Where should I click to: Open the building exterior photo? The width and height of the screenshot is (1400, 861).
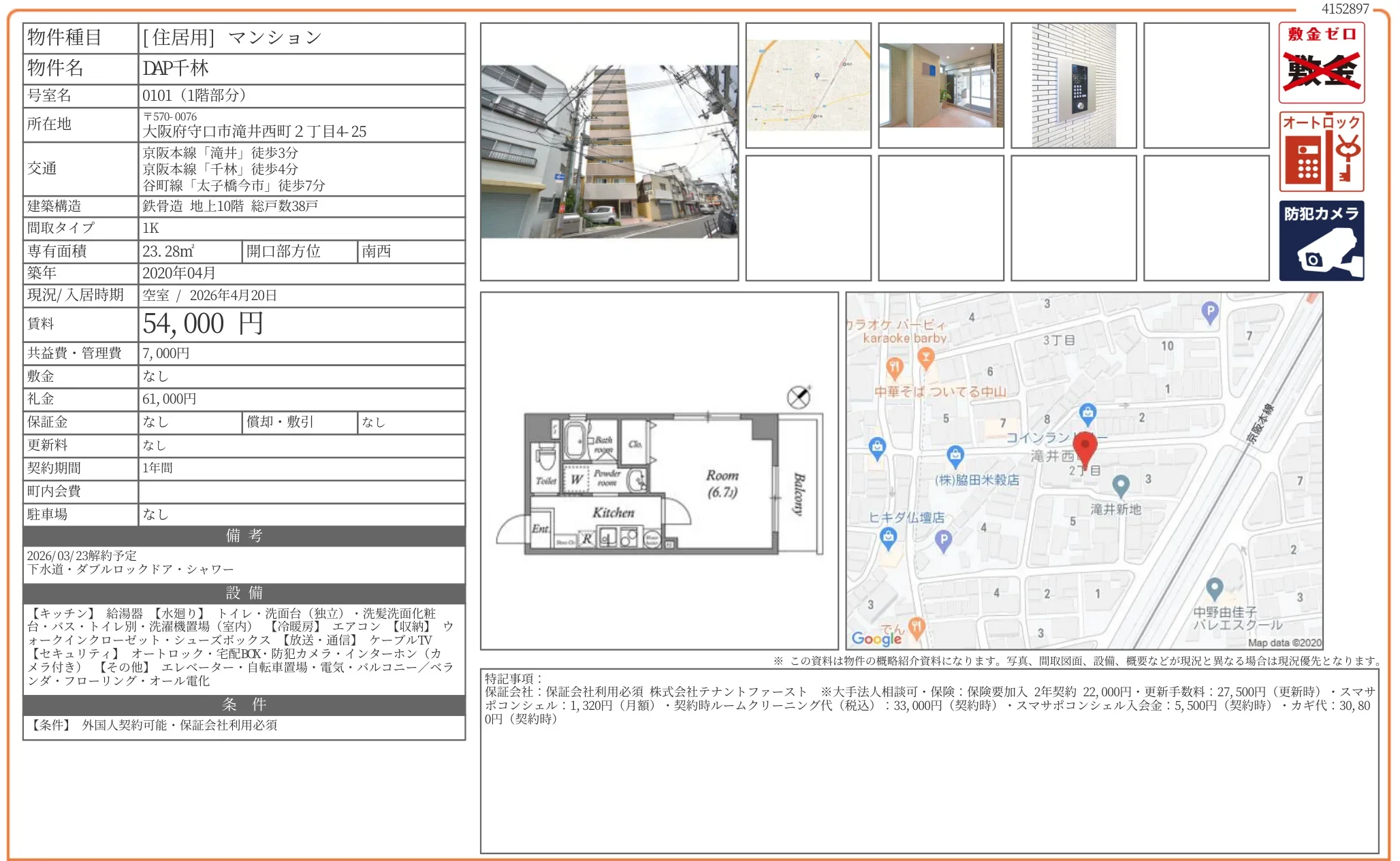coord(609,152)
